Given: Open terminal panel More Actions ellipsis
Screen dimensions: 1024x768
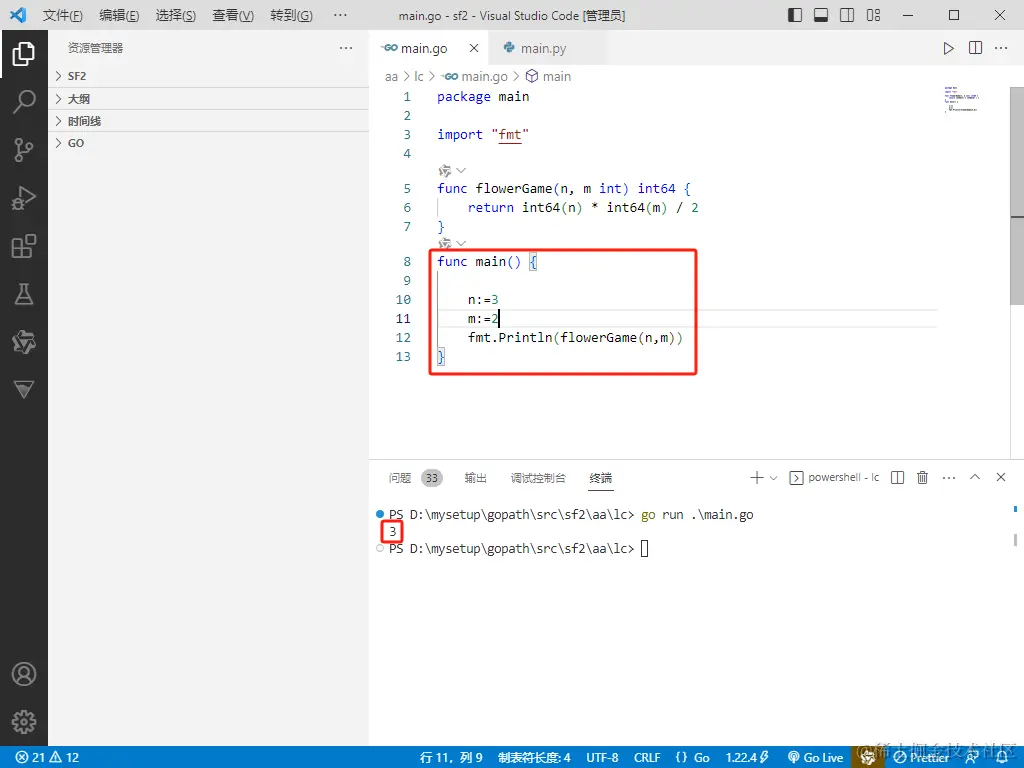Looking at the screenshot, I should tap(949, 477).
